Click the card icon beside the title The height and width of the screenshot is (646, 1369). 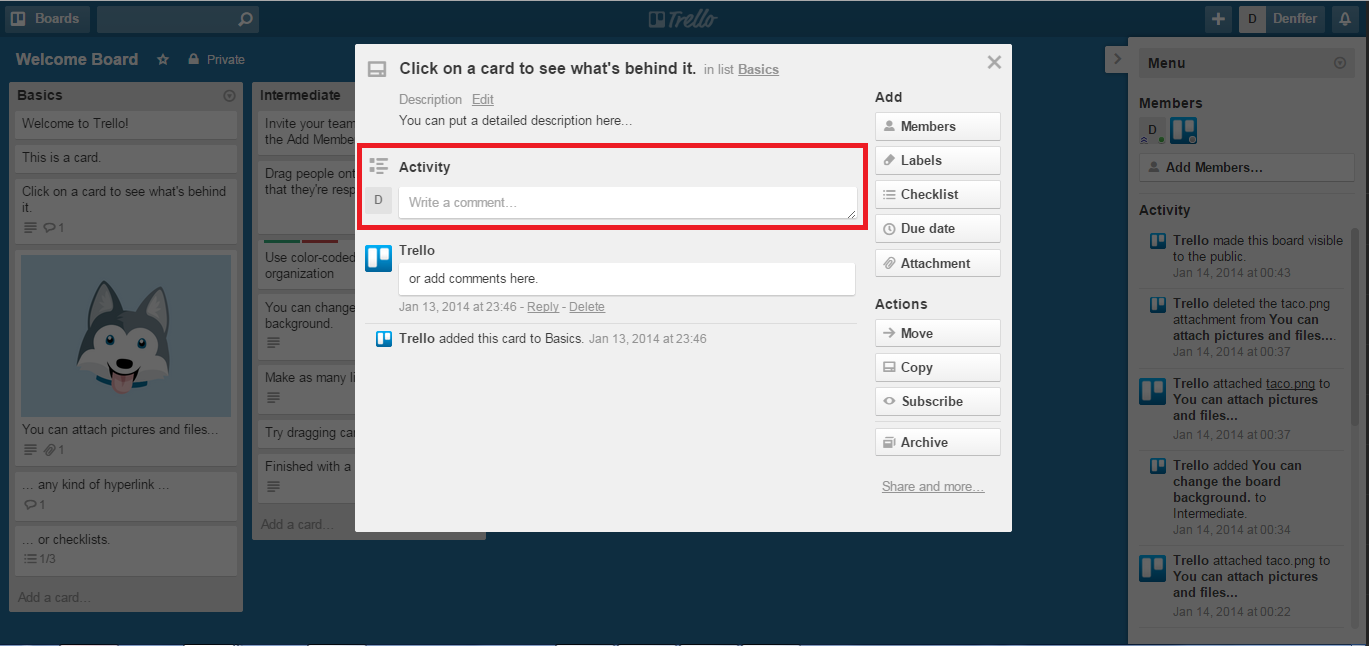coord(377,69)
